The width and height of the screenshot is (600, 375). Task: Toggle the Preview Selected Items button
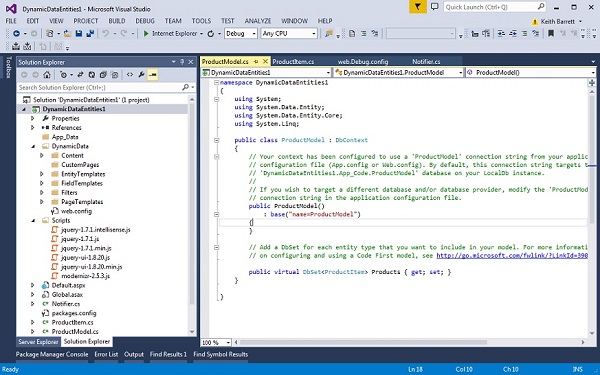point(153,75)
